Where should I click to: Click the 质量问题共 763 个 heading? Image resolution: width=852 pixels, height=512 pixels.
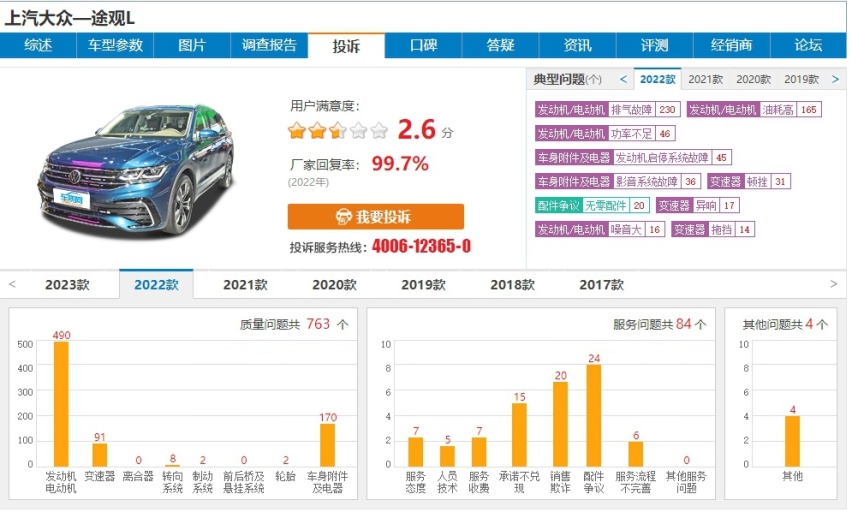click(294, 324)
